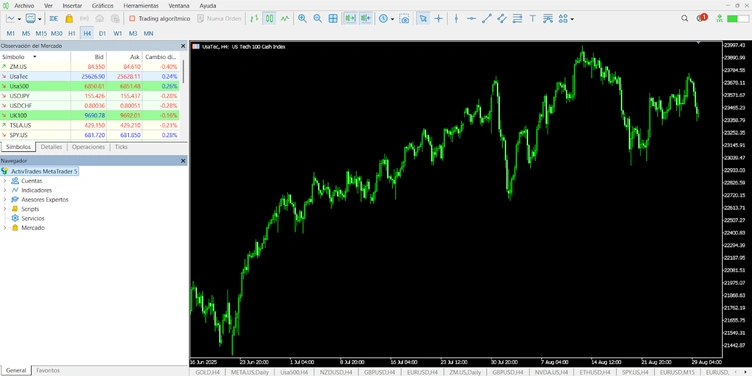Screen dimensions: 752x376
Task: Switch to the GOLD,H4 chart tab
Action: 208,372
